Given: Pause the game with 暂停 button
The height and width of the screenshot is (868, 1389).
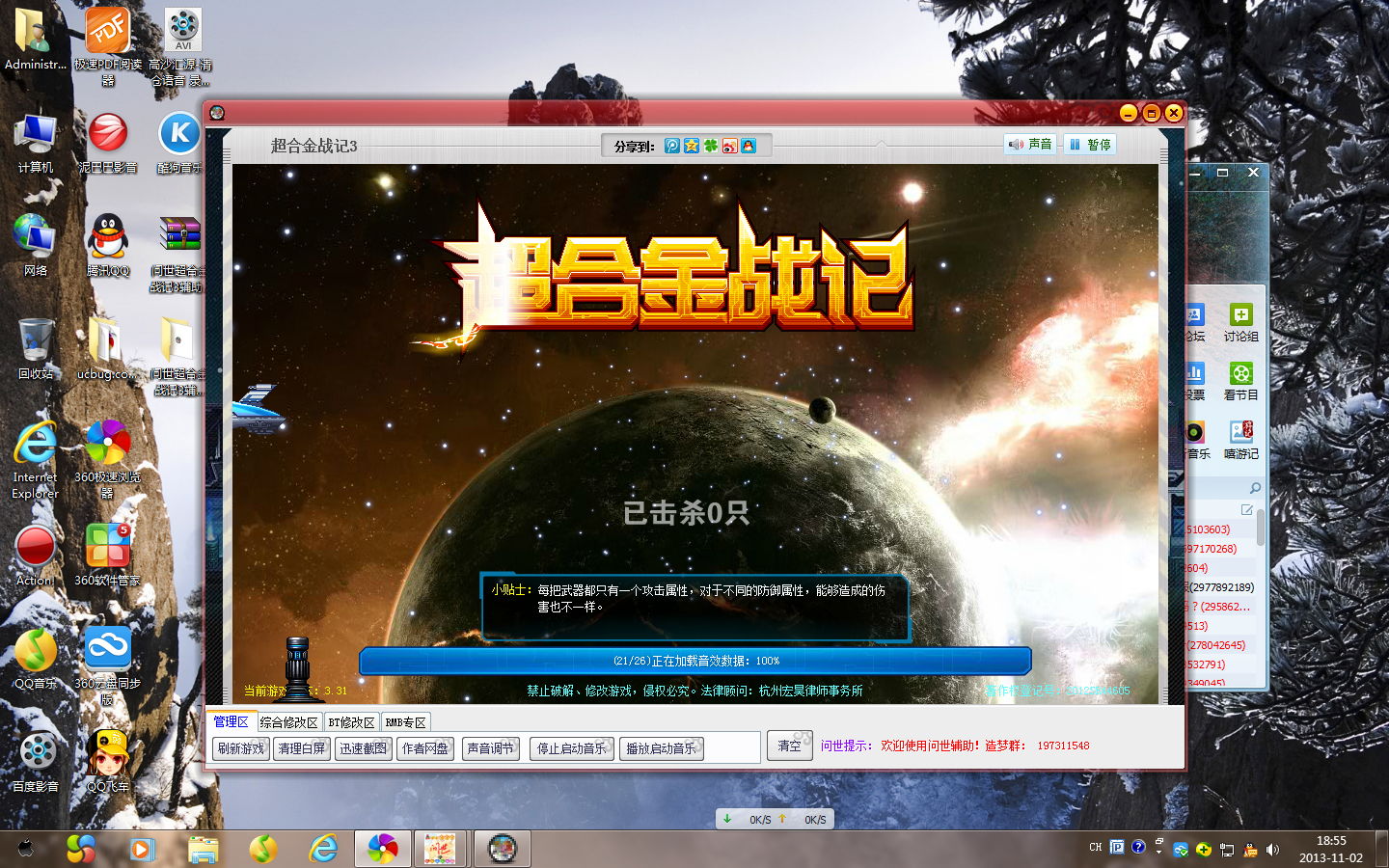Looking at the screenshot, I should pyautogui.click(x=1089, y=145).
